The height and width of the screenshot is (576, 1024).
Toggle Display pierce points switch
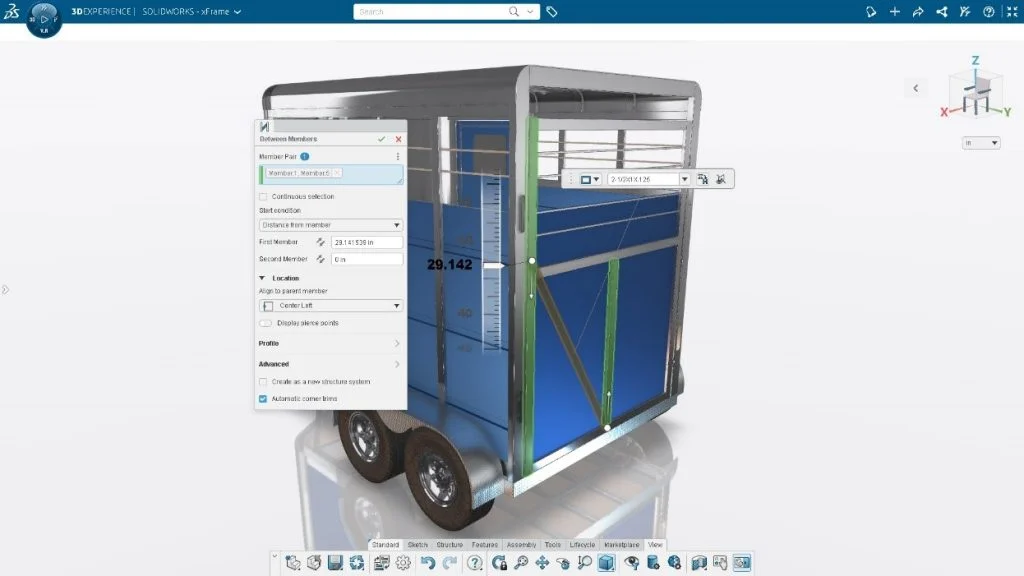[266, 323]
